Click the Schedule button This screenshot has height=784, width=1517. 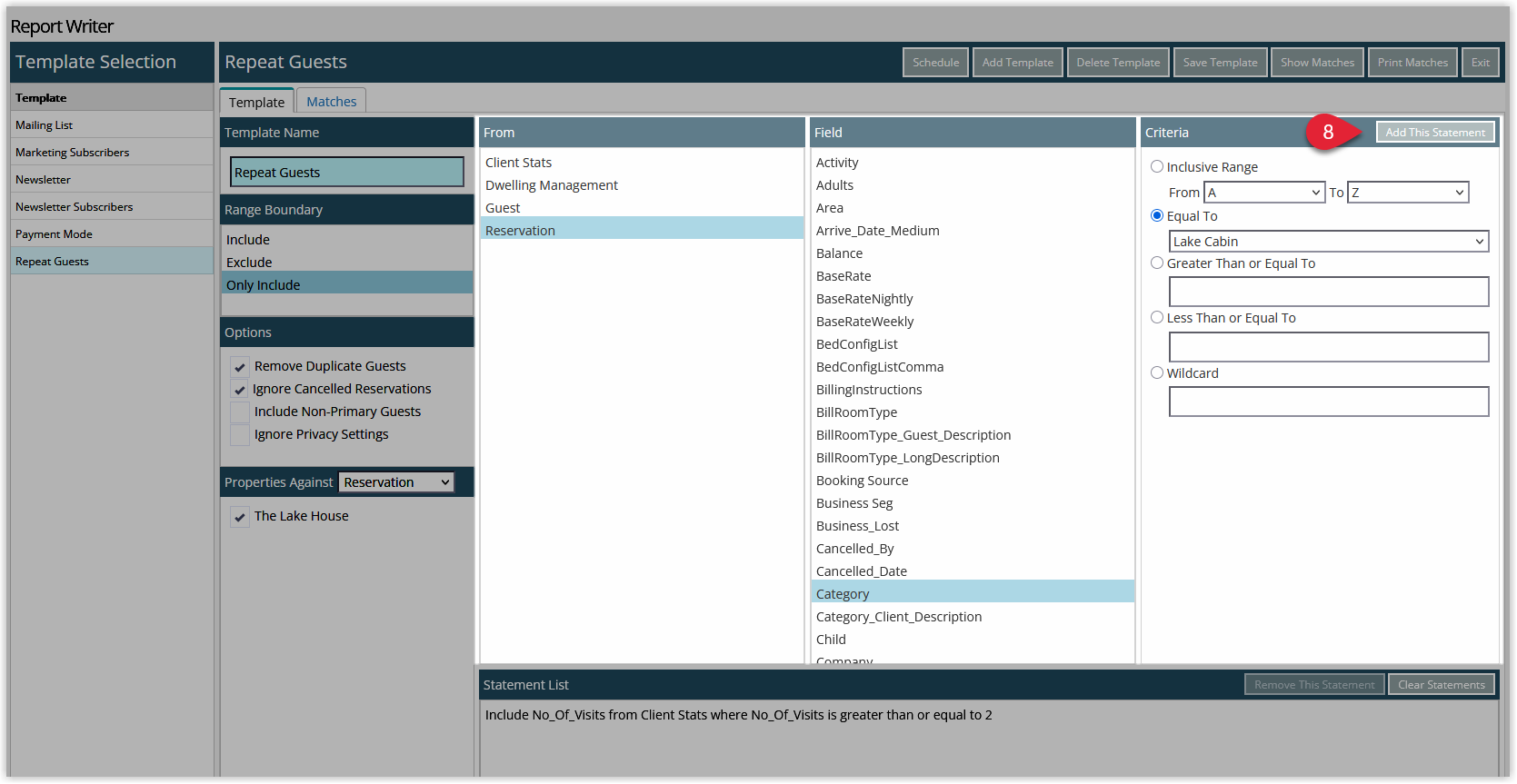click(x=935, y=63)
